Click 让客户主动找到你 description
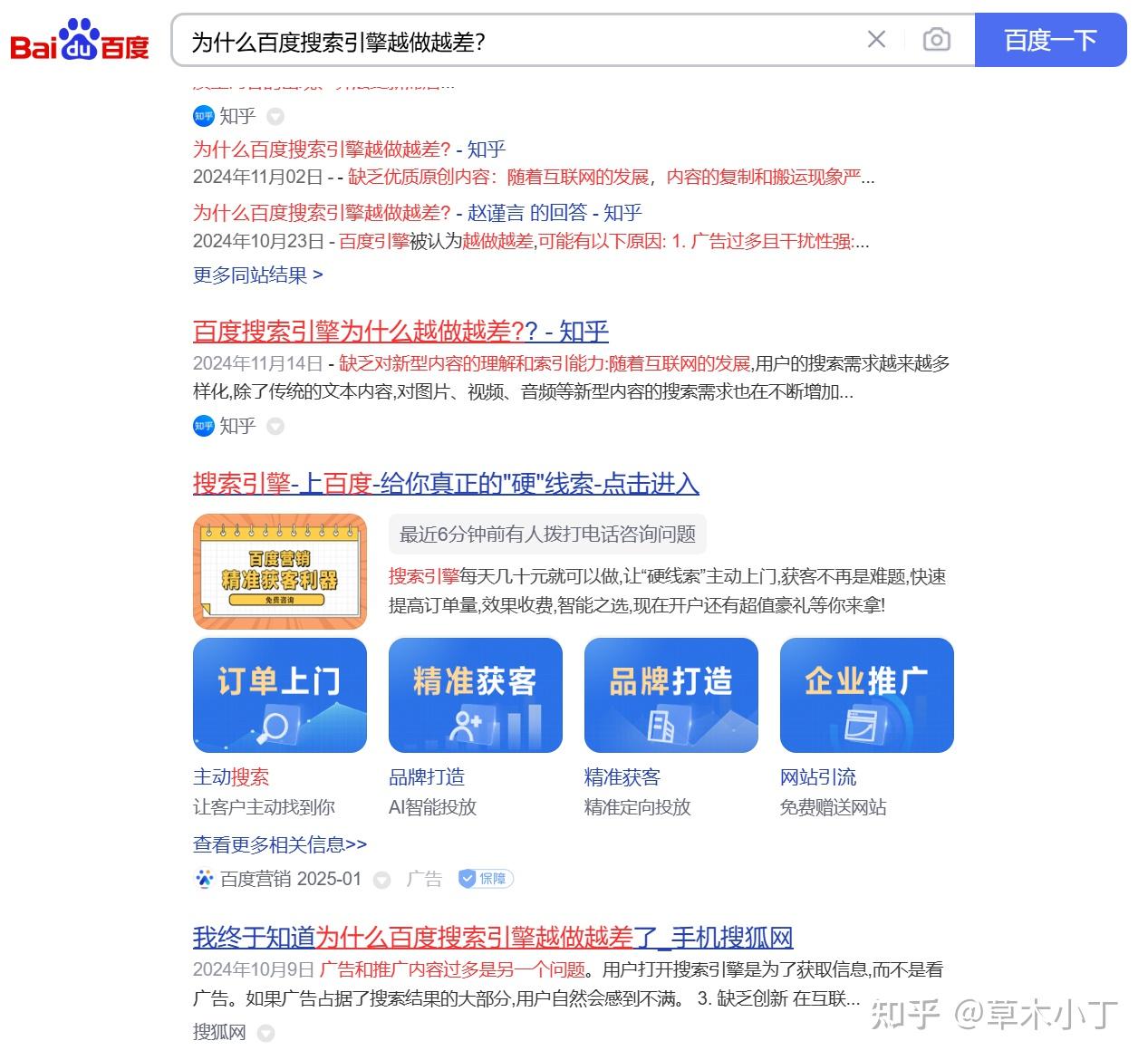Image resolution: width=1148 pixels, height=1060 pixels. click(x=264, y=807)
